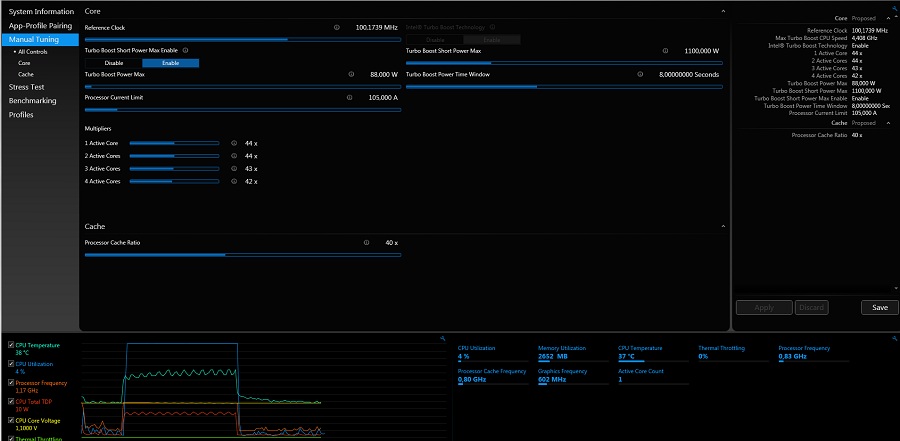Uncheck the CPU Temperature graph checkbox

click(11, 345)
